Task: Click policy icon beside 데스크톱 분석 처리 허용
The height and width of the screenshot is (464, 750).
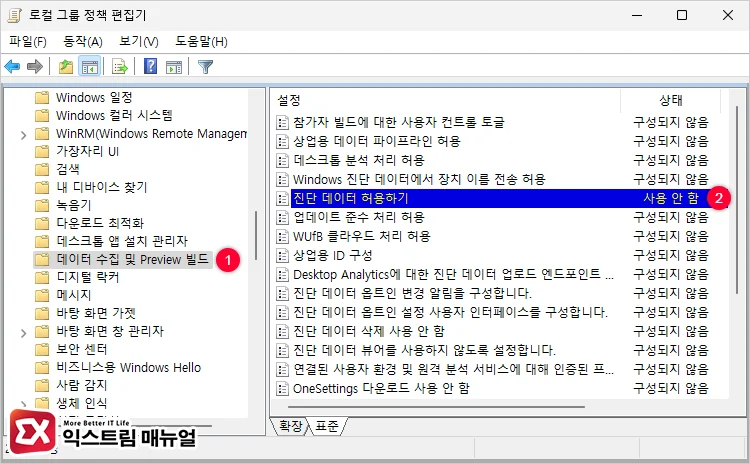Action: [x=283, y=160]
